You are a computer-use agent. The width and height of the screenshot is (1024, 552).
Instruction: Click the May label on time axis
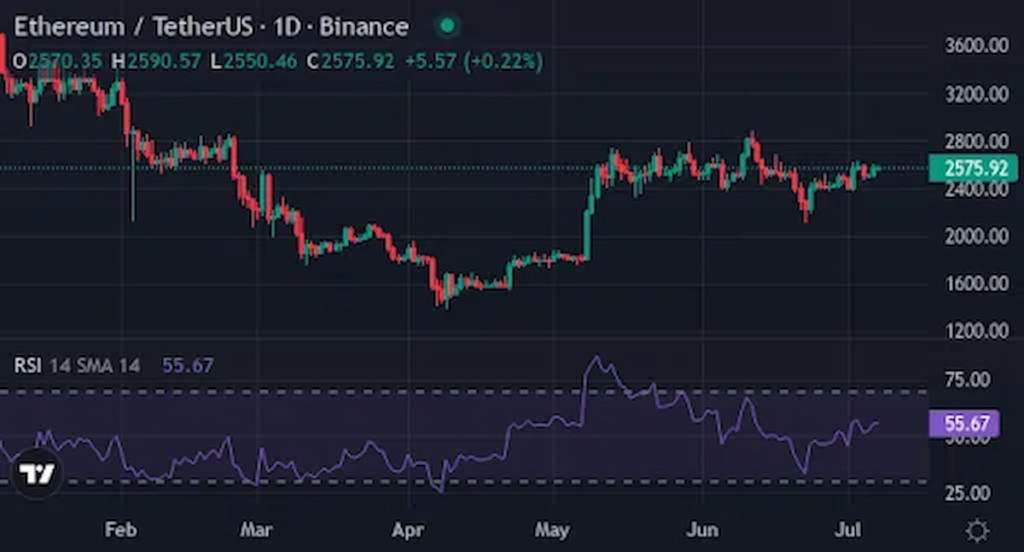pos(552,529)
